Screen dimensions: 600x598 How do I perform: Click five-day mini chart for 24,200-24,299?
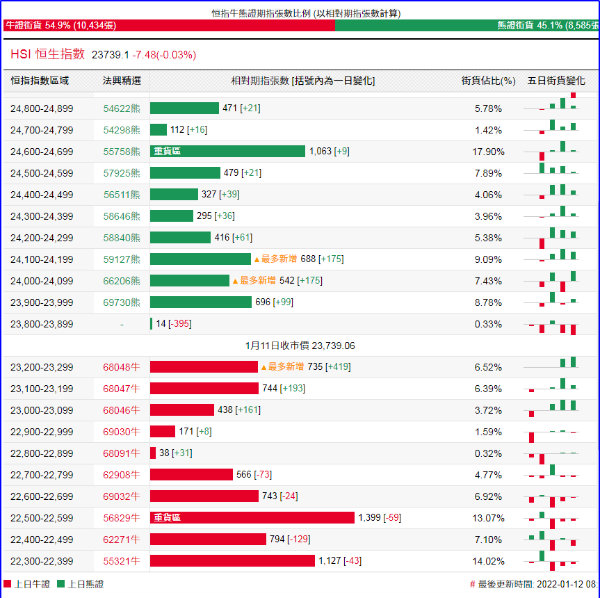[x=551, y=238]
